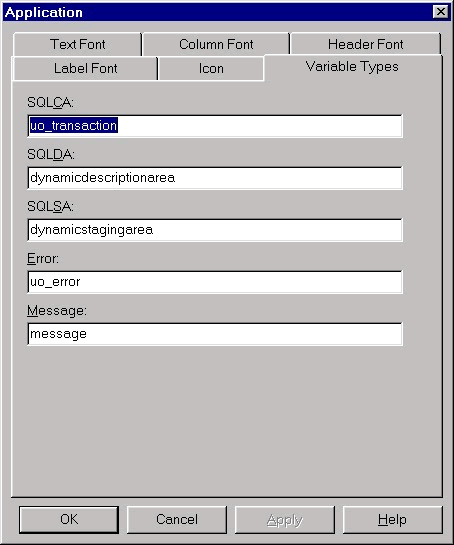Close the Application dialog window
This screenshot has height=545, width=454.
441,12
